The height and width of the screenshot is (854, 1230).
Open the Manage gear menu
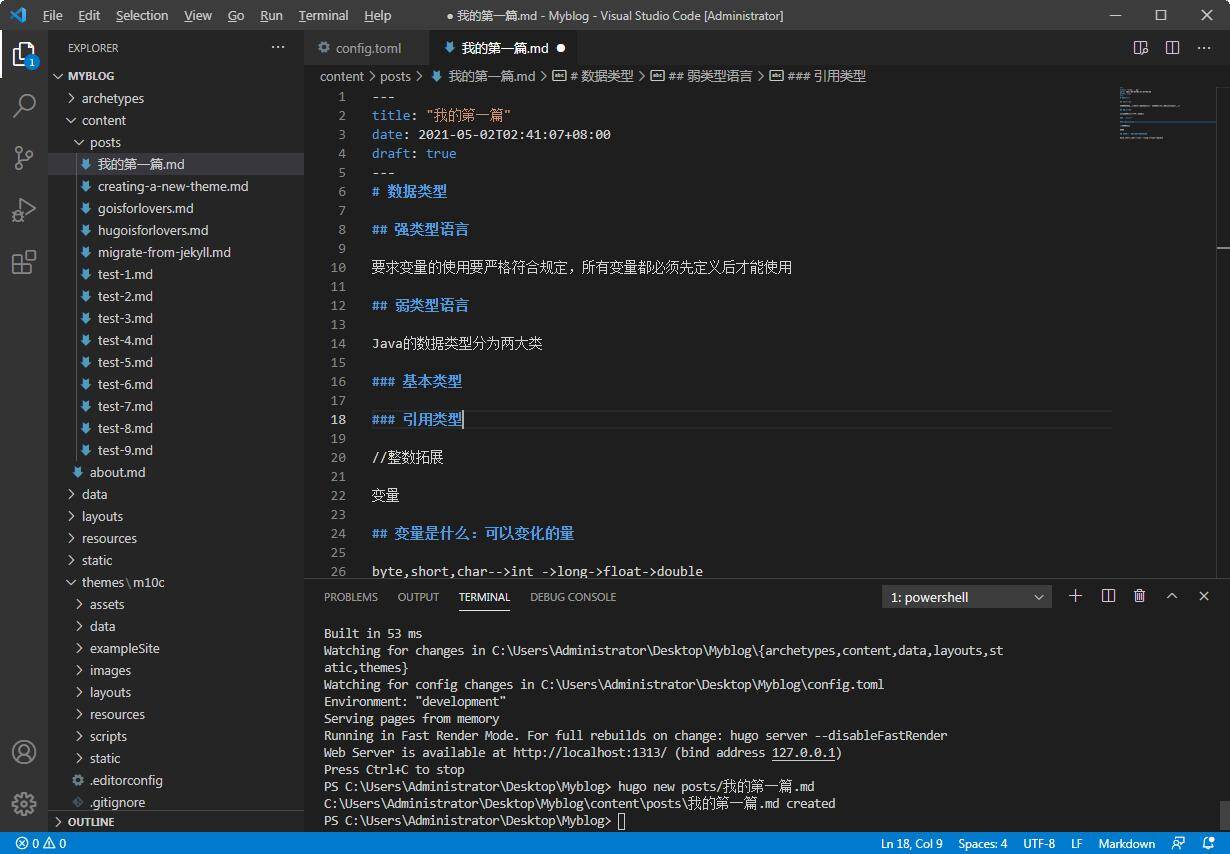tap(24, 803)
